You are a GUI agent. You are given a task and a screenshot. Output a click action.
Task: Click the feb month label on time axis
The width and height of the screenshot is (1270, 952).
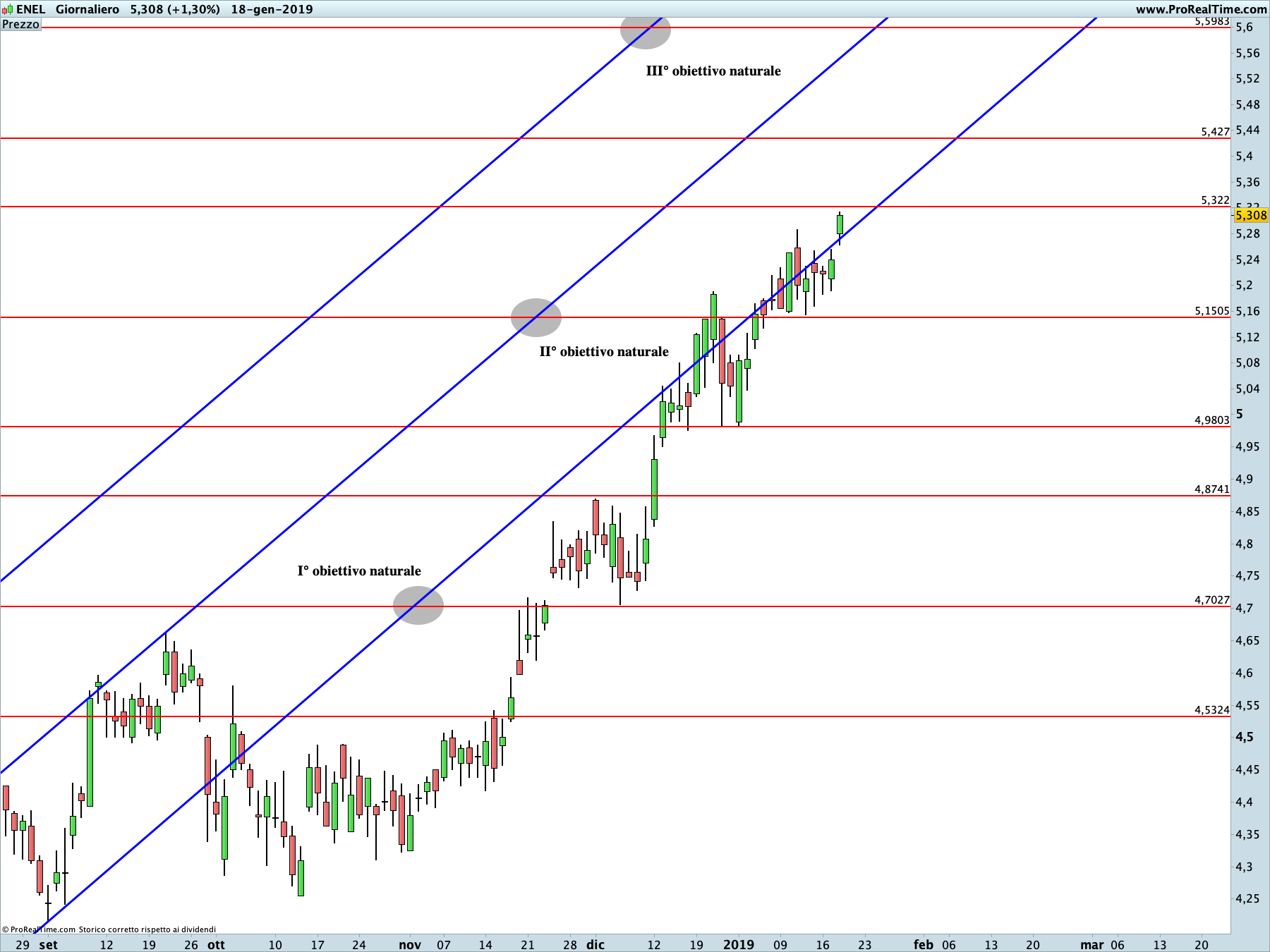coord(924,945)
